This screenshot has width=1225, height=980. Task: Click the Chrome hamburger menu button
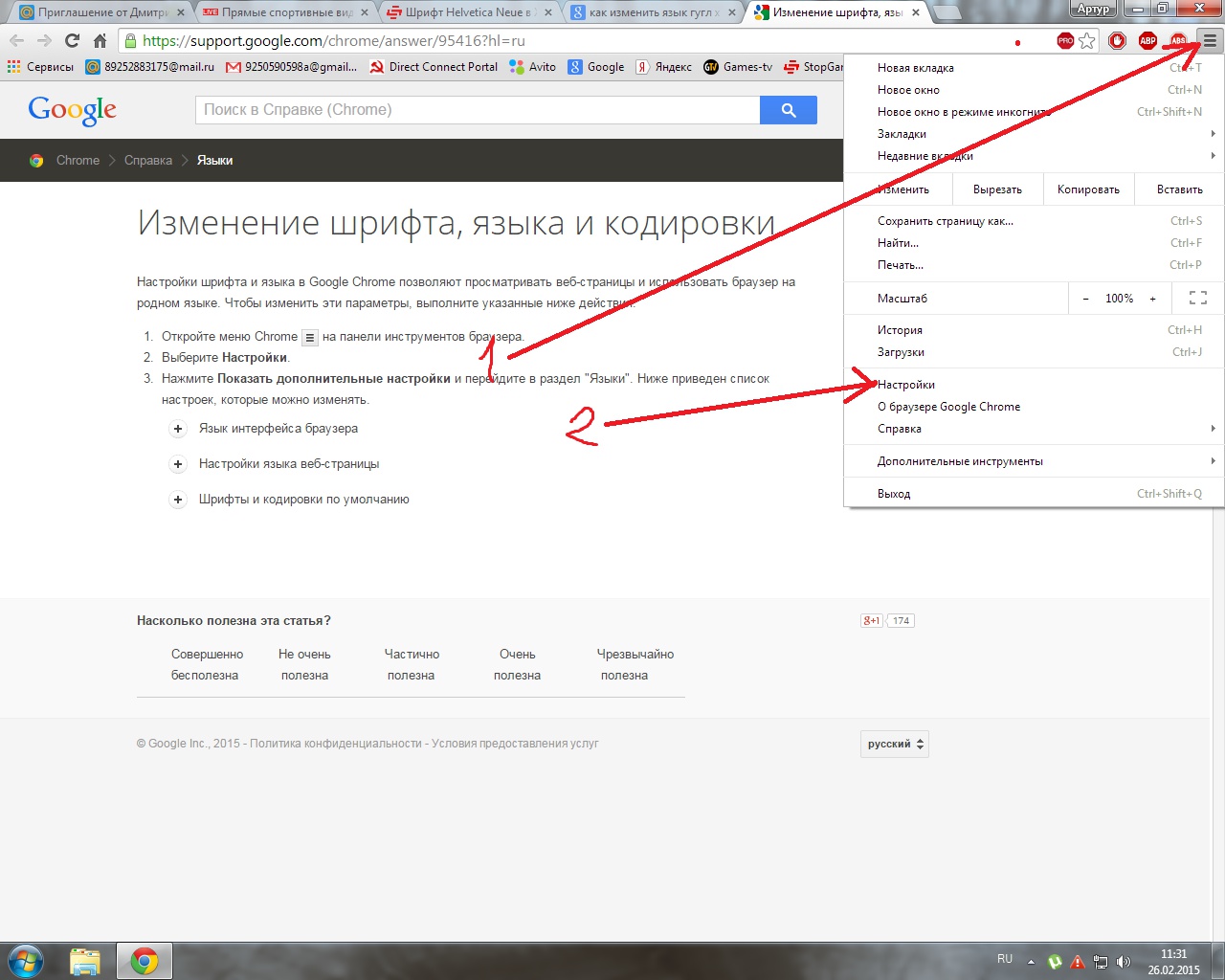tap(1210, 41)
